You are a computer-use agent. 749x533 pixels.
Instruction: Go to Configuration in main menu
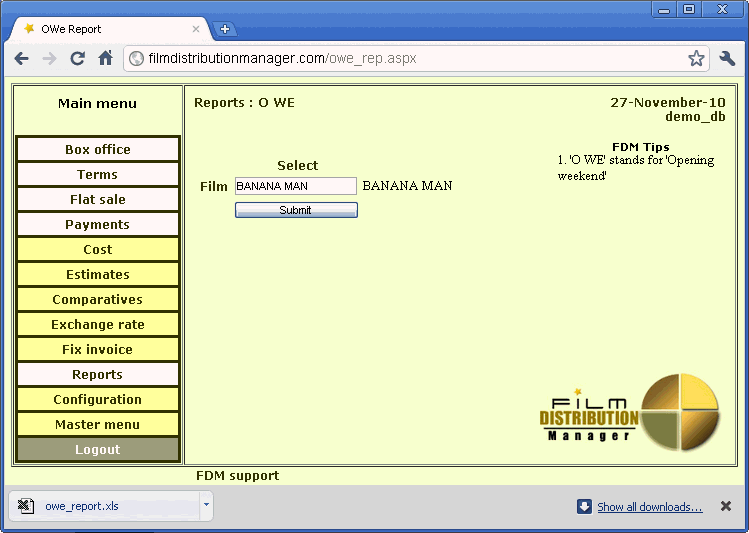[98, 399]
